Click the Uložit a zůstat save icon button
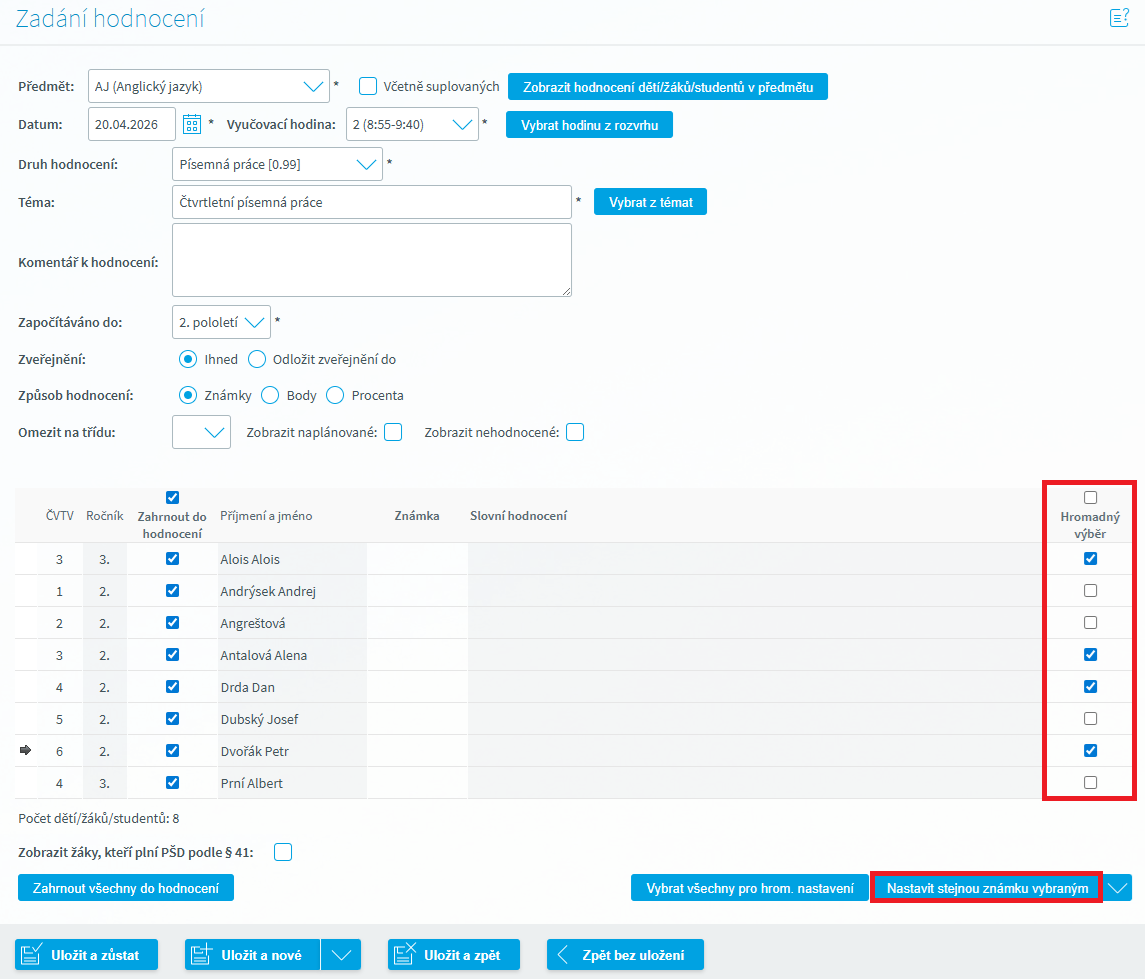 pyautogui.click(x=89, y=955)
